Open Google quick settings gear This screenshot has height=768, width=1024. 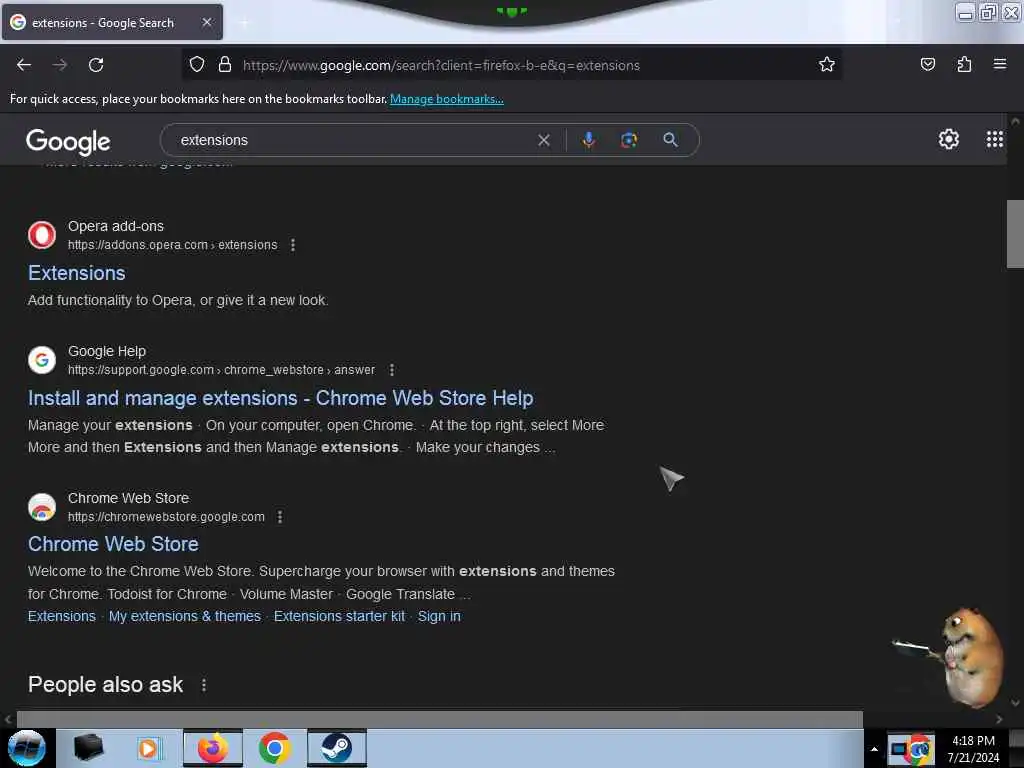click(948, 138)
